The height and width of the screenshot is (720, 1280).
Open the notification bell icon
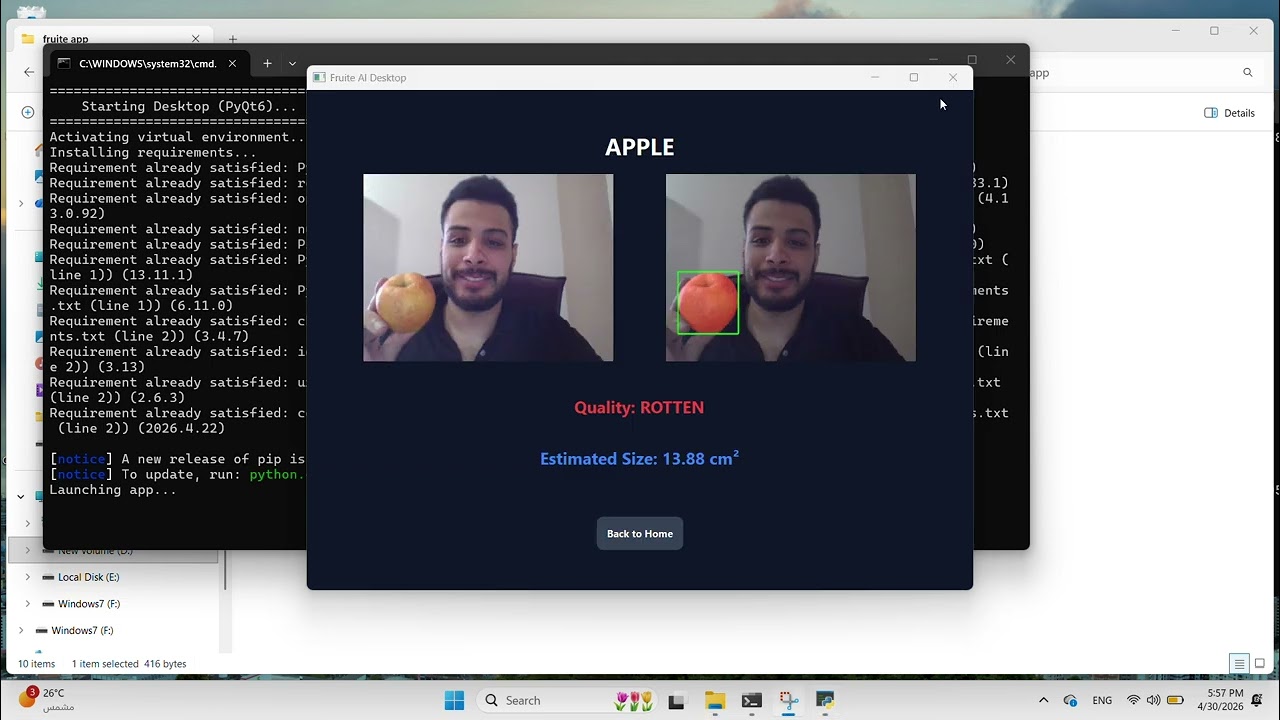click(x=1257, y=700)
